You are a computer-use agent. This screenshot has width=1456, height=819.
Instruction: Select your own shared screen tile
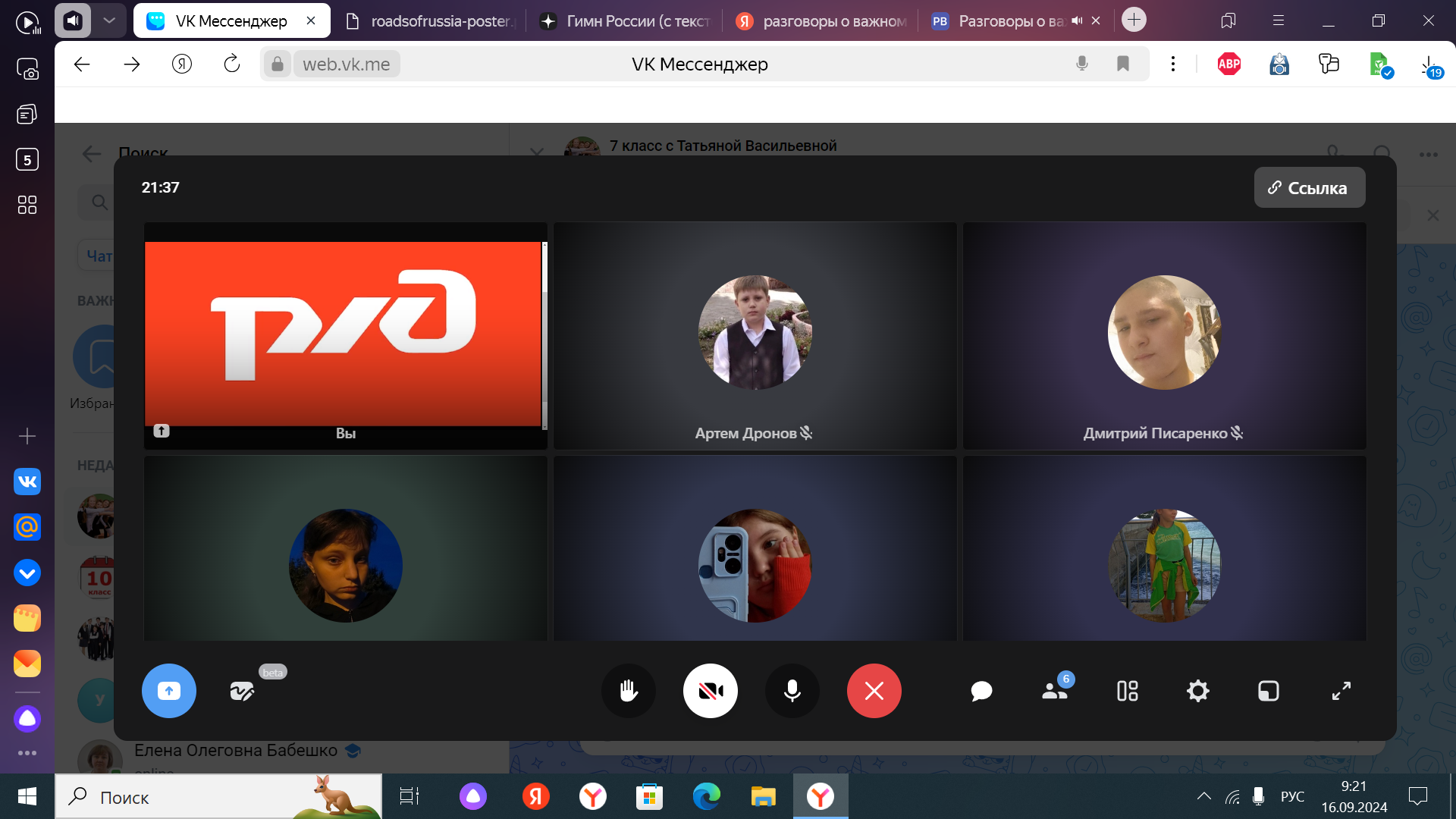[x=346, y=336]
